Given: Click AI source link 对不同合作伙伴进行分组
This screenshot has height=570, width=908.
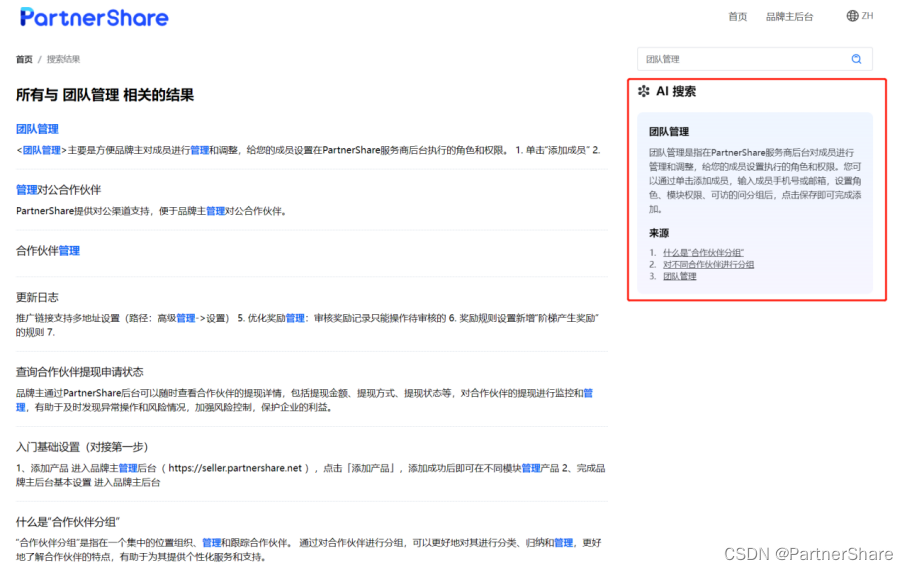Looking at the screenshot, I should pyautogui.click(x=708, y=264).
